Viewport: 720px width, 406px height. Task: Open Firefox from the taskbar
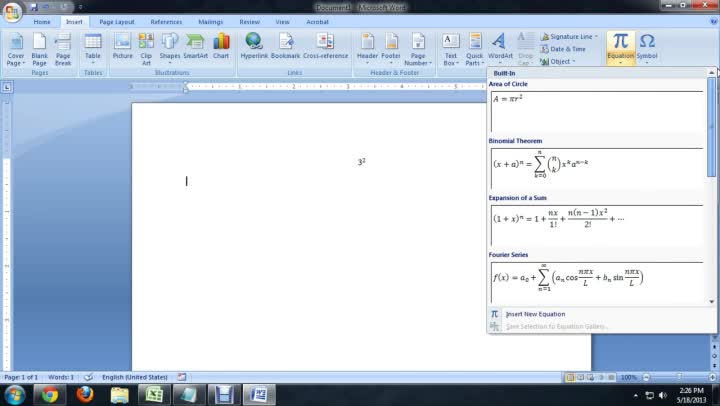click(84, 394)
